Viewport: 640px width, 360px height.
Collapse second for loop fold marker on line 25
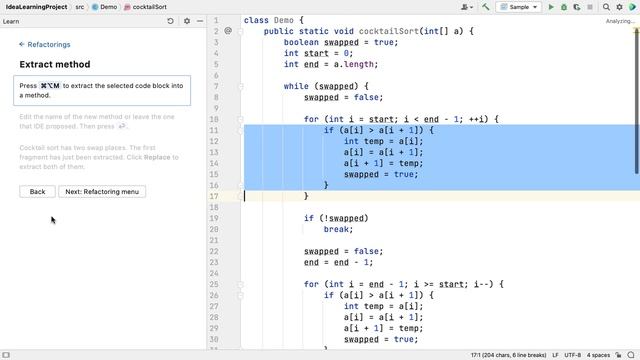(240, 284)
